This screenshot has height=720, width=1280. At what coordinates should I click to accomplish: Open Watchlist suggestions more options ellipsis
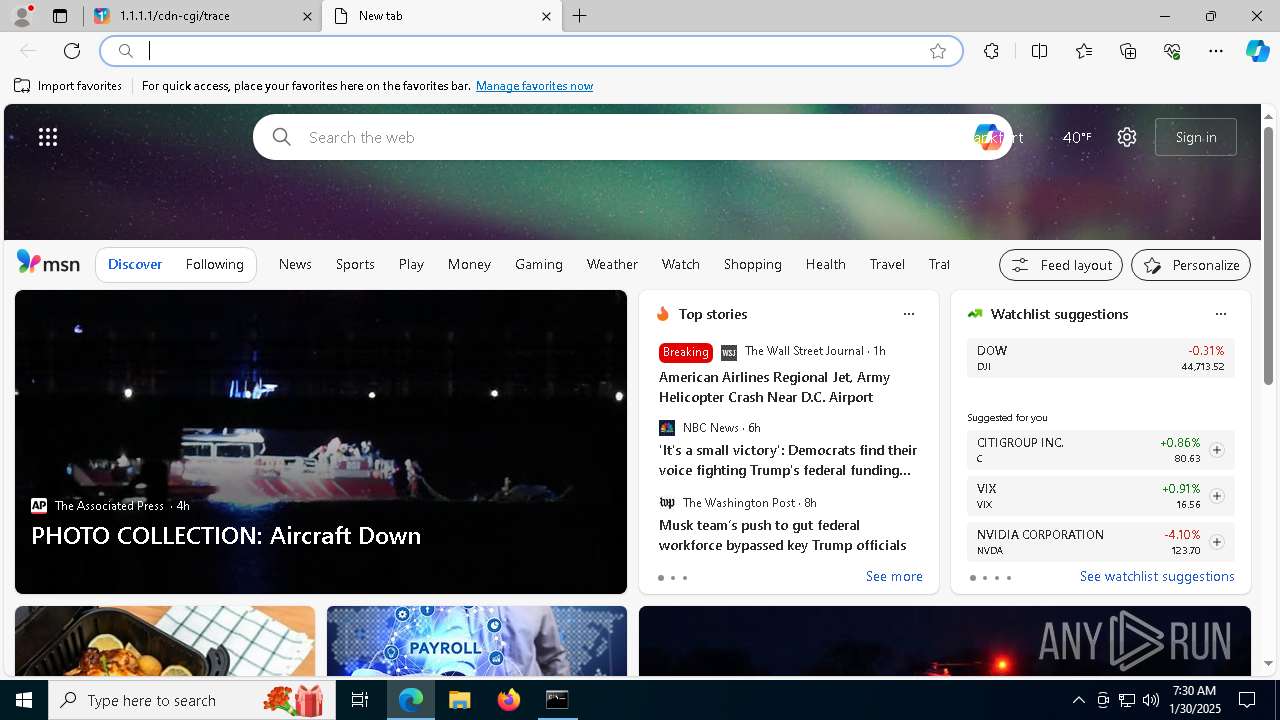pyautogui.click(x=1221, y=314)
